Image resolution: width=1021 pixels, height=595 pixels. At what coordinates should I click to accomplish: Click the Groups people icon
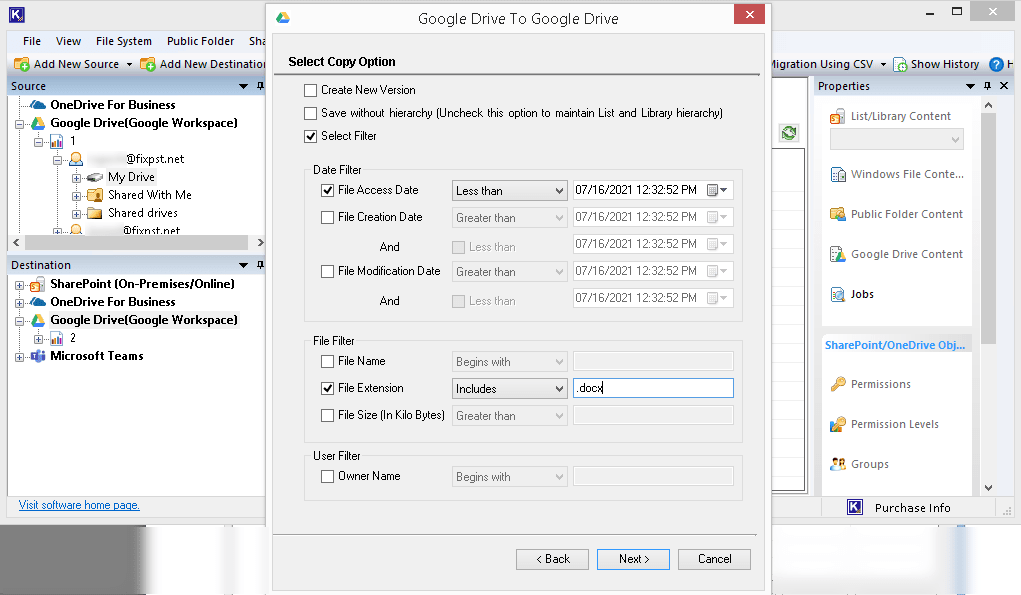837,464
